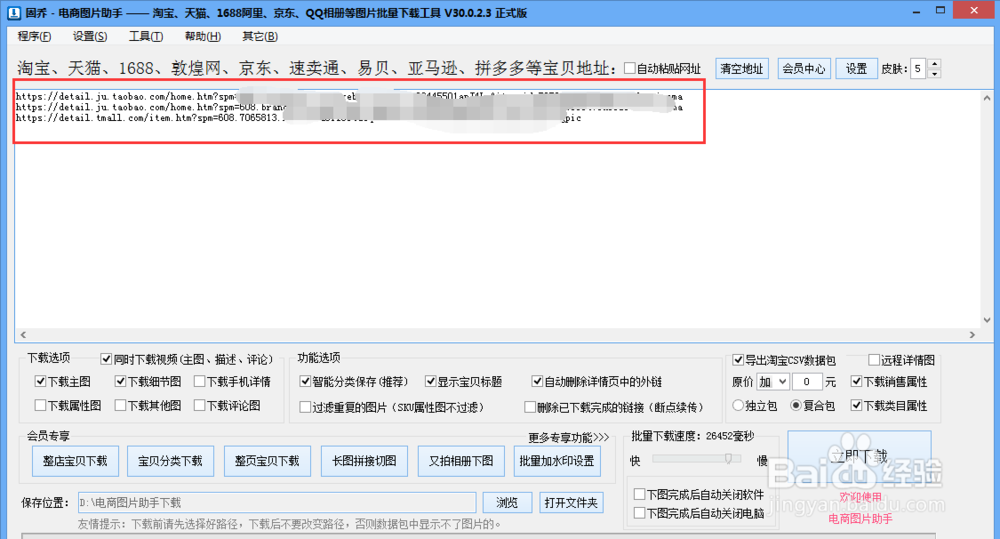Click 又拍相册下图 button
Screen dimensions: 1000x539
point(461,461)
